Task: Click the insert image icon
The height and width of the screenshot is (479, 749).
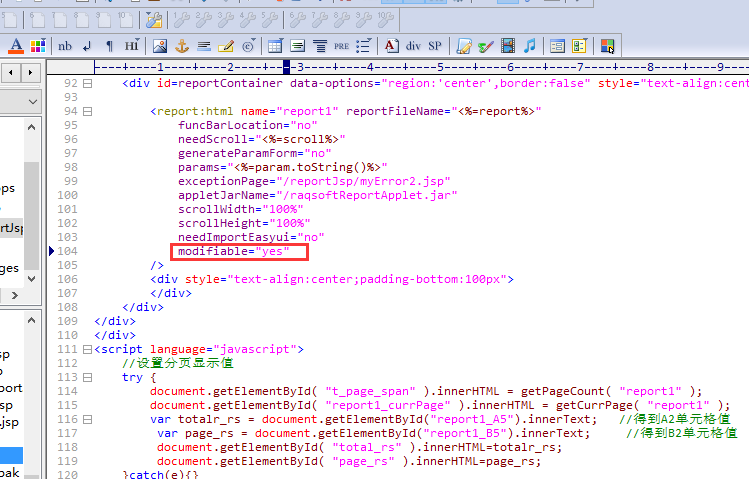Action: [160, 45]
